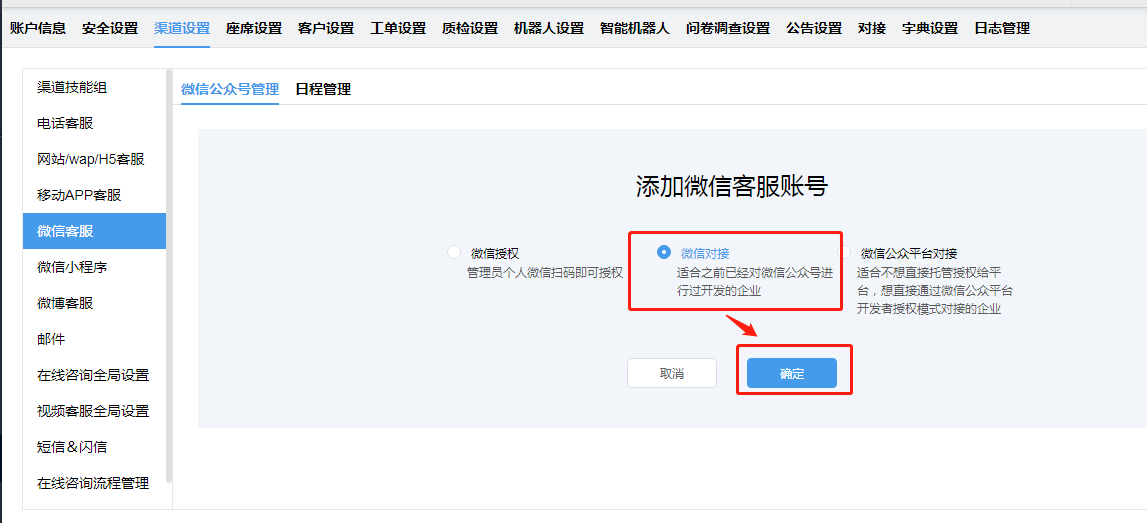Open the 账户信息 tab
Screen dimensions: 1147x523
click(x=37, y=29)
